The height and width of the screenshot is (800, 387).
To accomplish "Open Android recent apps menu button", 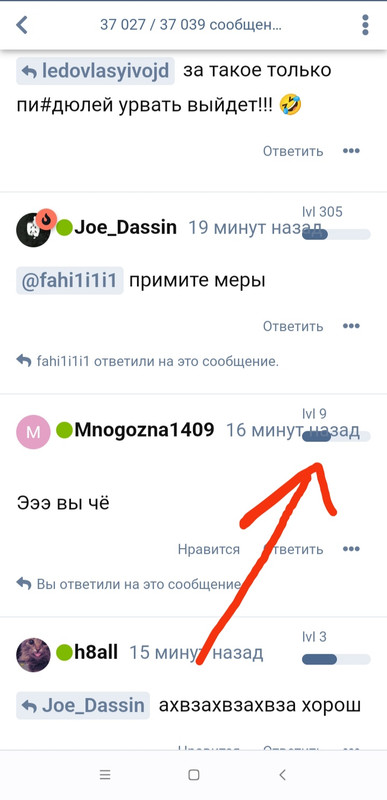I will (x=105, y=774).
